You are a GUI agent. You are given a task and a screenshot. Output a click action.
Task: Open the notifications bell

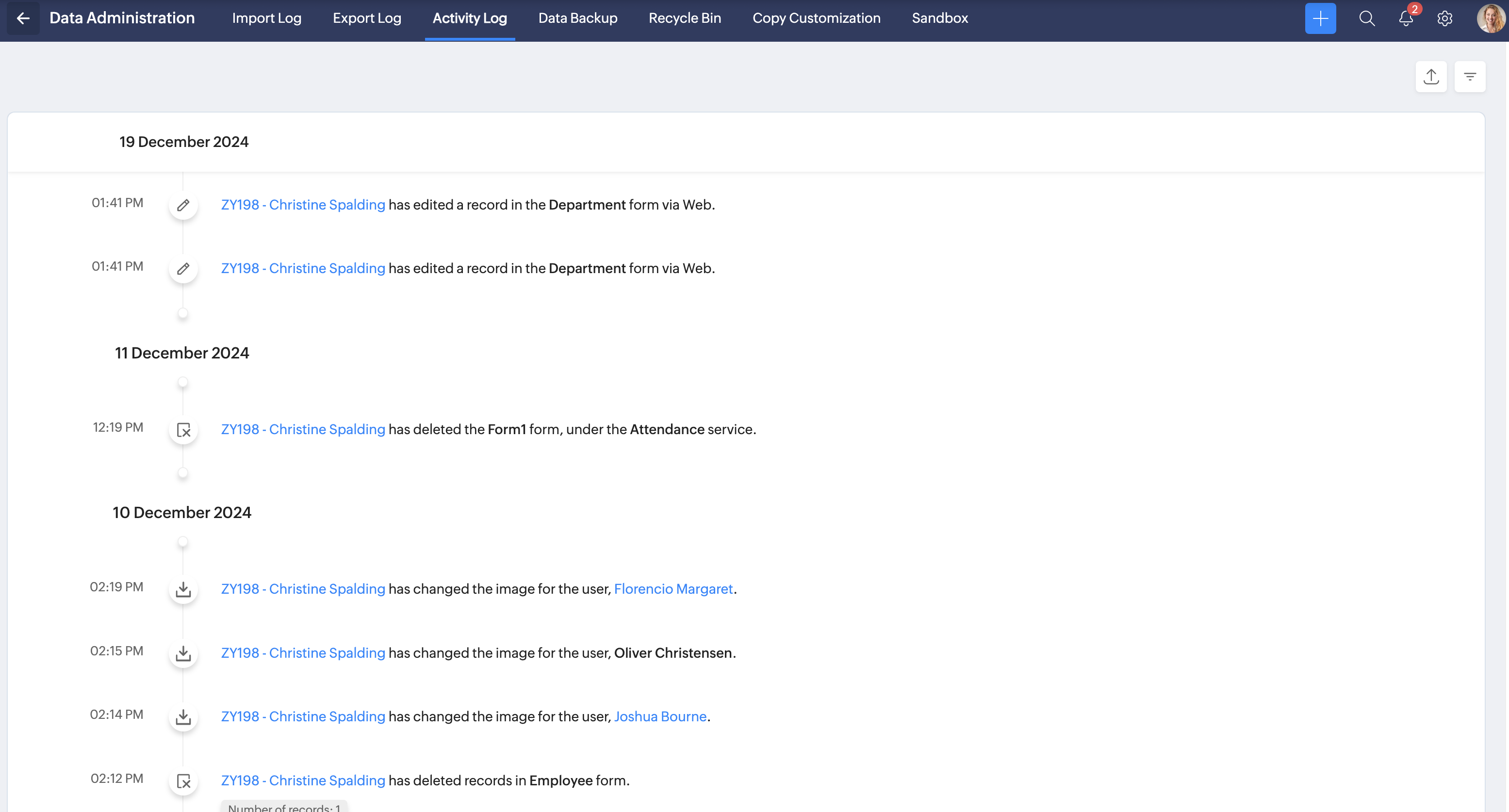(x=1405, y=18)
